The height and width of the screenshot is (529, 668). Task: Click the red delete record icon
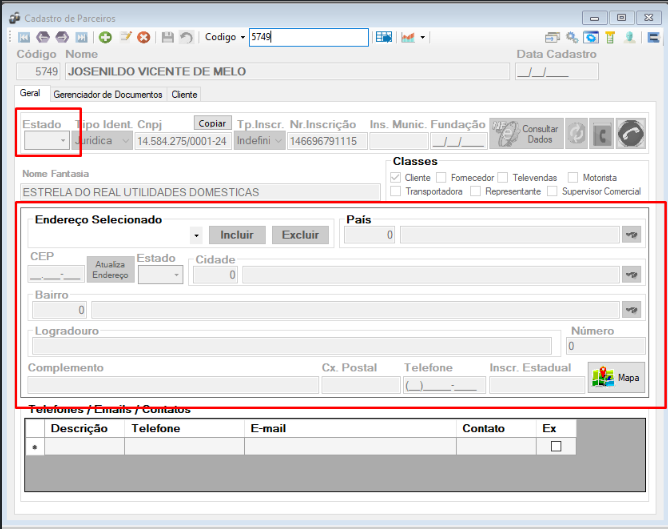(144, 37)
